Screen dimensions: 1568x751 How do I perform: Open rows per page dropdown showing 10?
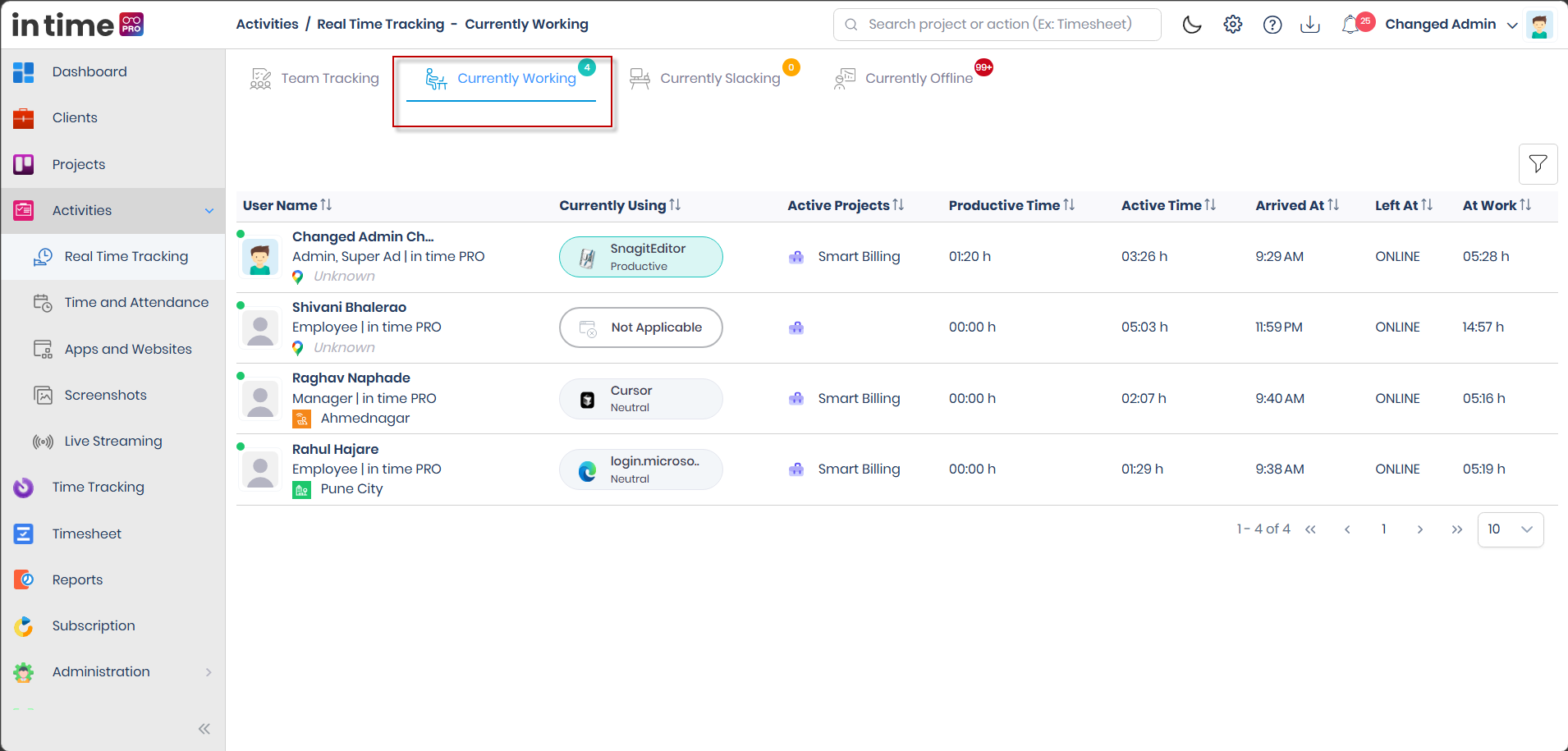click(x=1510, y=529)
